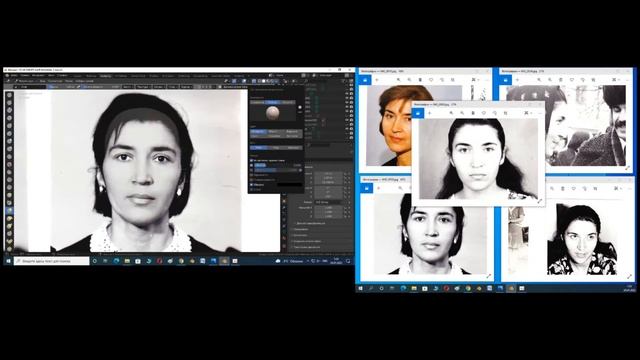Image resolution: width=640 pixels, height=360 pixels.
Task: Click blue 'all photos' button in short-haired woman viewer
Action: coord(366,188)
